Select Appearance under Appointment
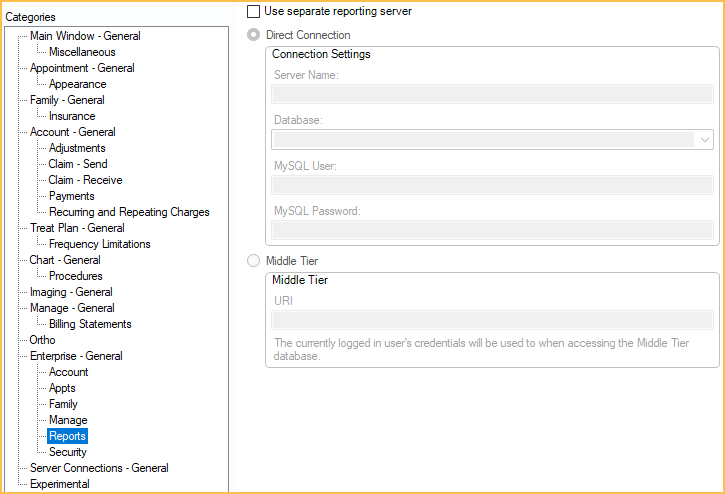This screenshot has width=725, height=494. 77,84
